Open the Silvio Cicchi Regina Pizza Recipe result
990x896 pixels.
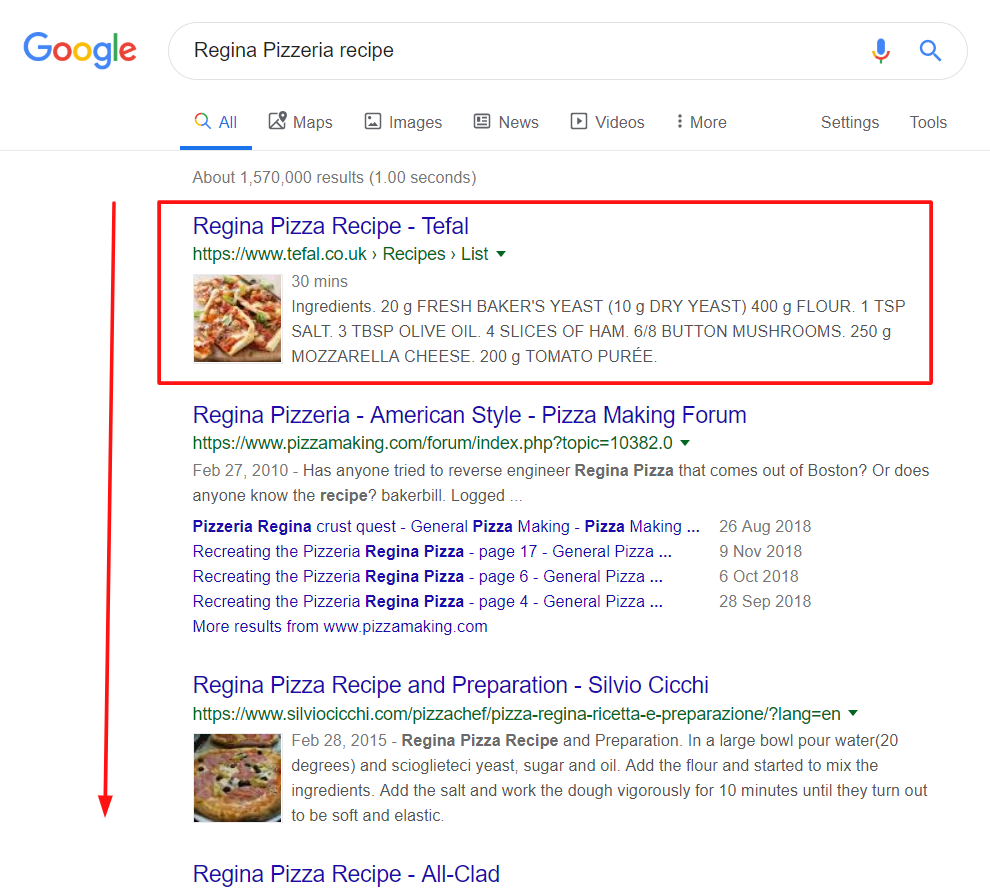[451, 685]
